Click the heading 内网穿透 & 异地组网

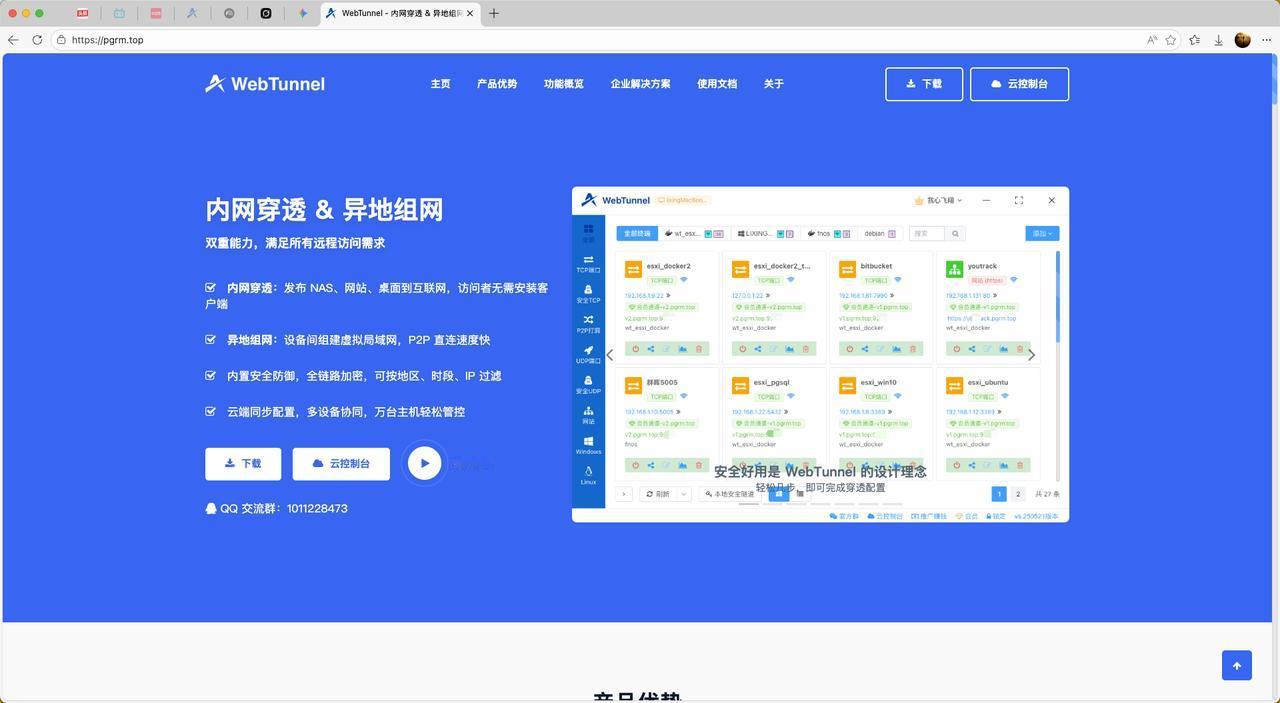[324, 209]
